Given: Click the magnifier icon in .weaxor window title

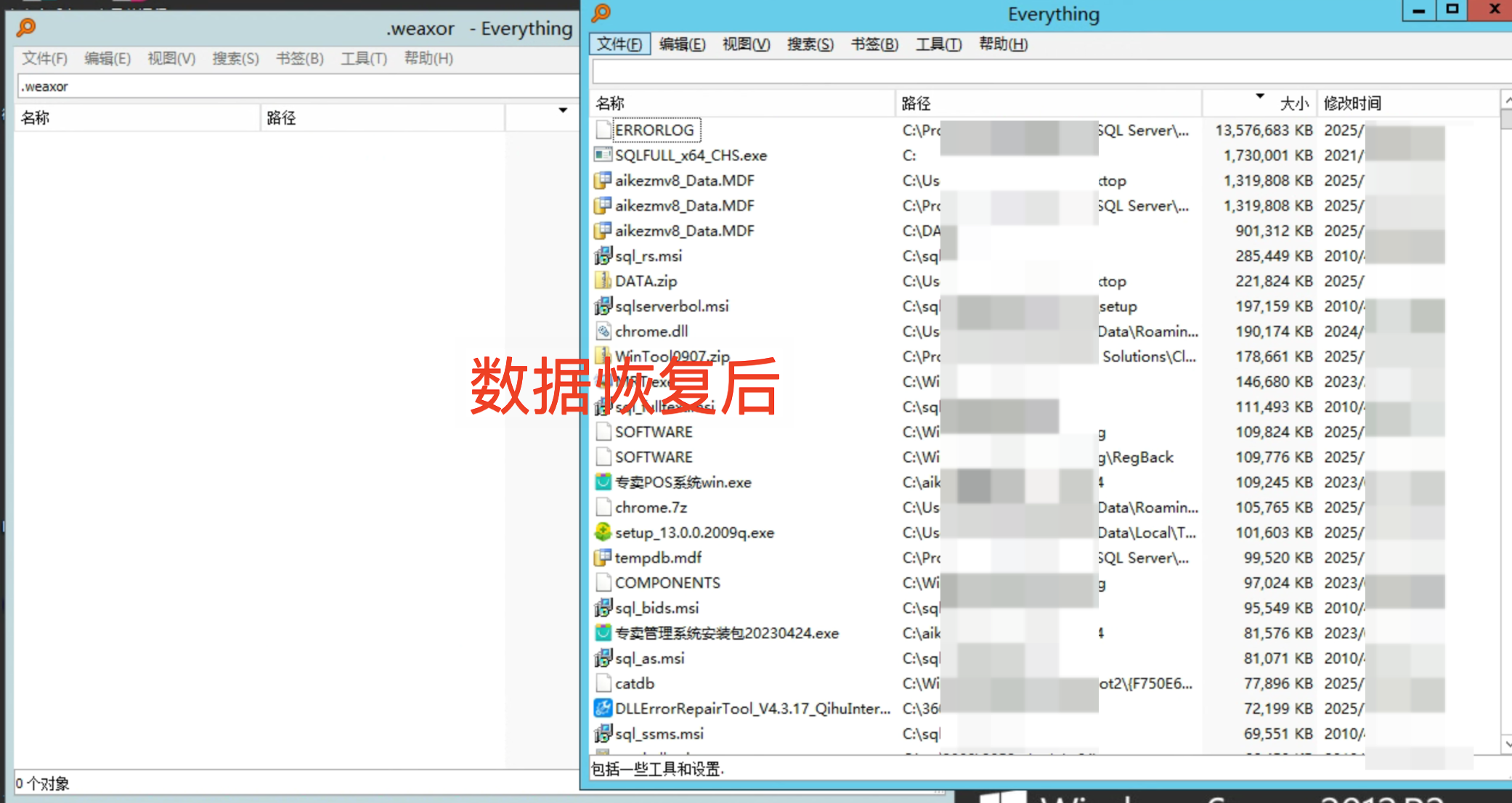Looking at the screenshot, I should click(x=26, y=28).
